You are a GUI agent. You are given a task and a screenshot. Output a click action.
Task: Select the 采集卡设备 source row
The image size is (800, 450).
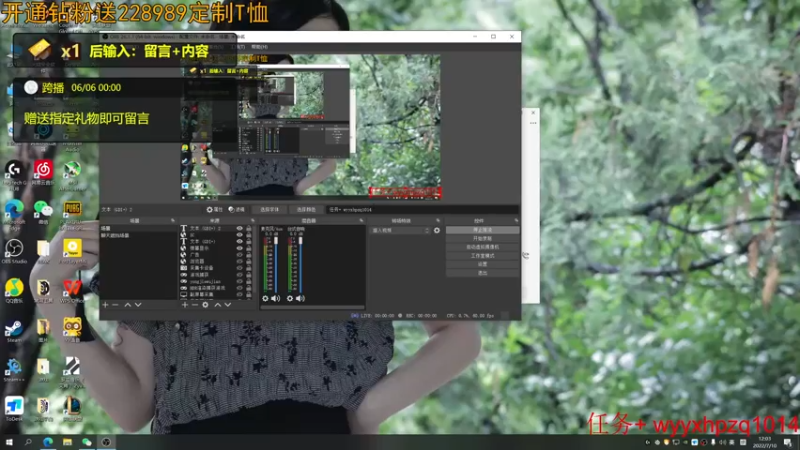[216, 268]
